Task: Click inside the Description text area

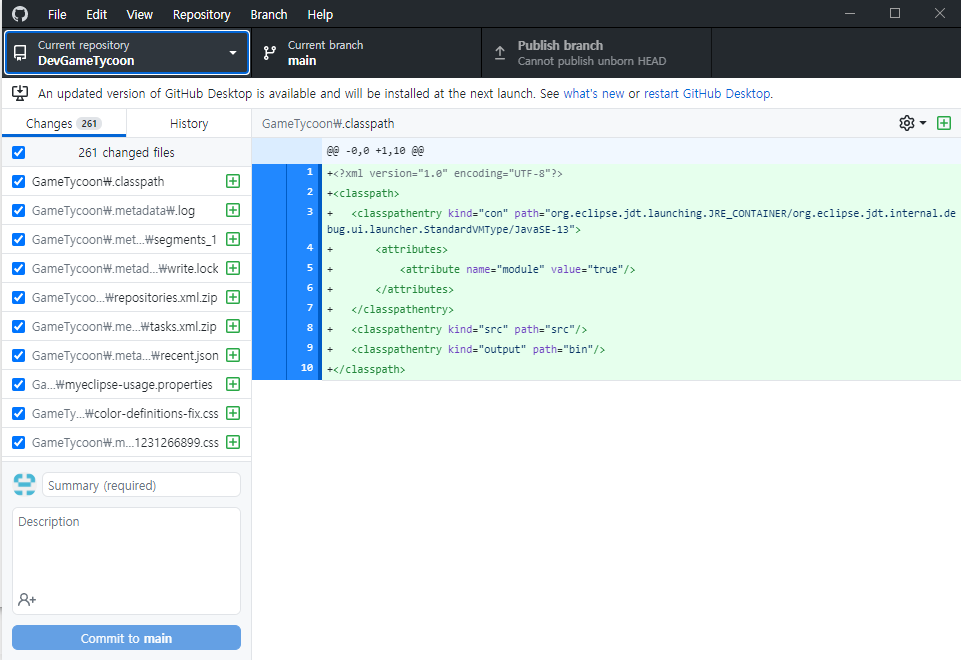Action: click(126, 560)
